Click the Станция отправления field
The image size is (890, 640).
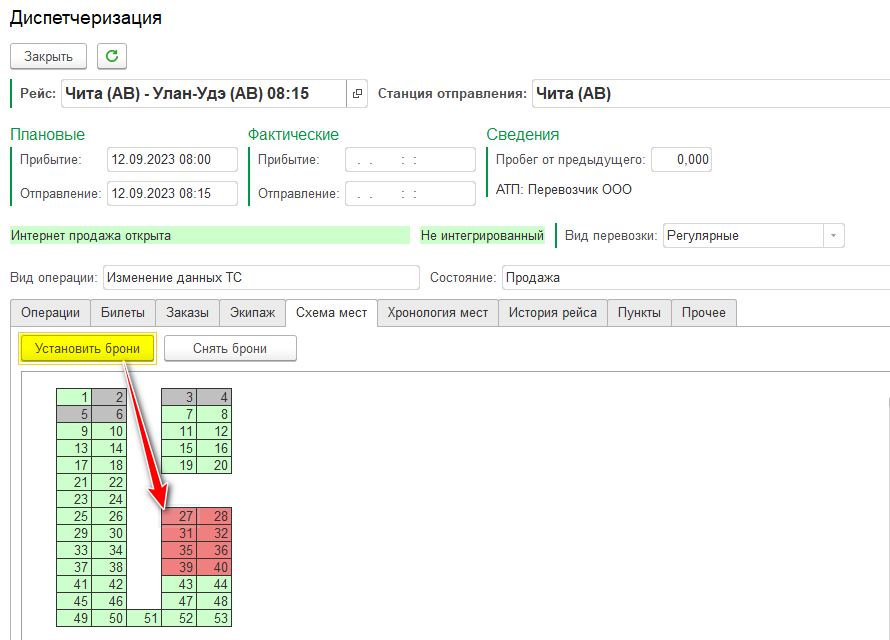coord(710,94)
